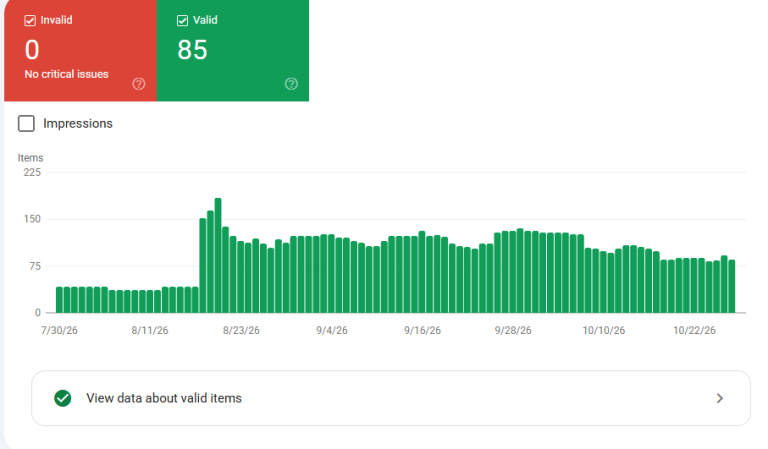Screen dimensions: 768x449
Task: Select the red Invalid 0 status card
Action: pyautogui.click(x=80, y=50)
